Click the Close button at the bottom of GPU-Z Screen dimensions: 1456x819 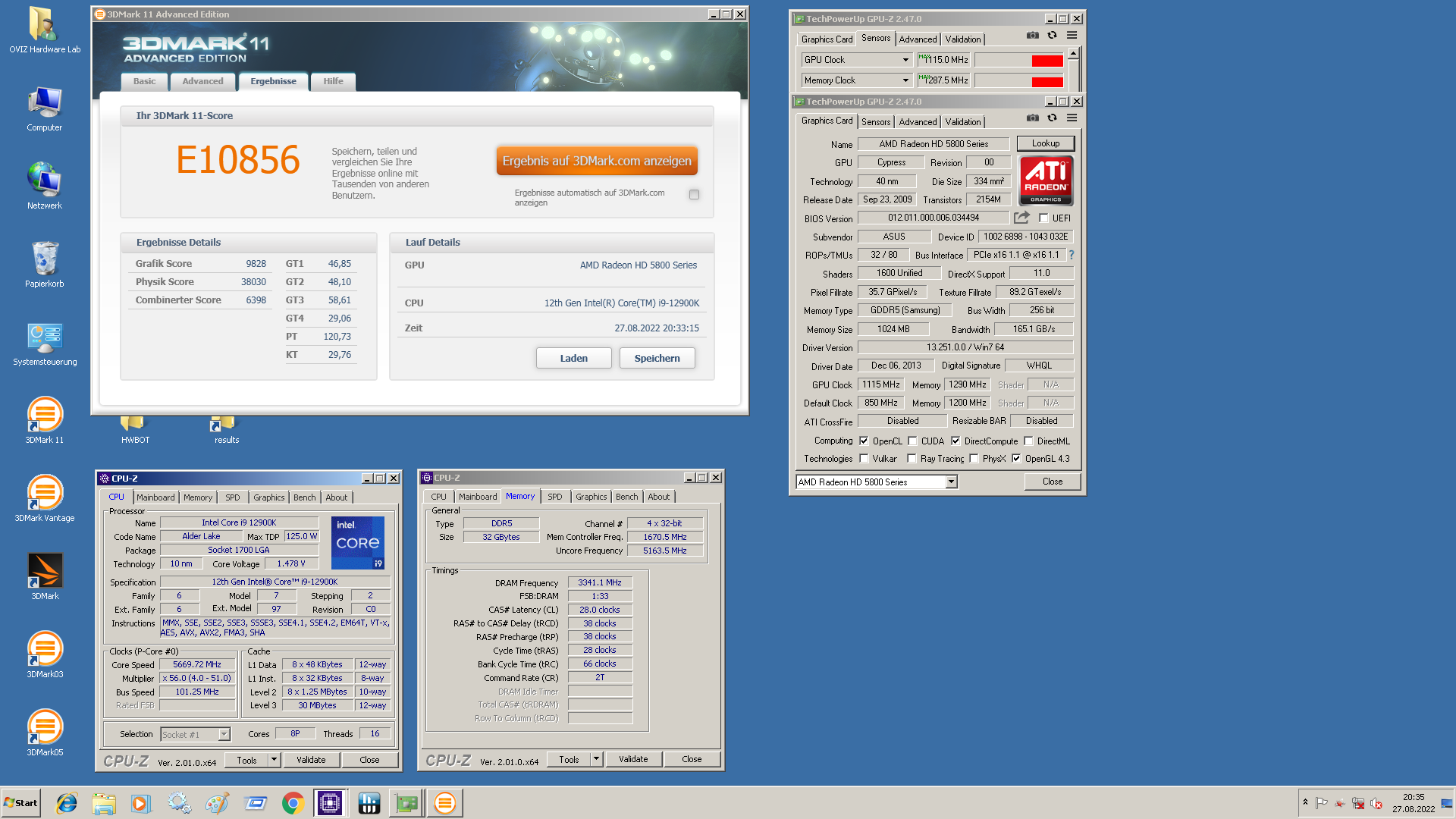tap(1053, 482)
